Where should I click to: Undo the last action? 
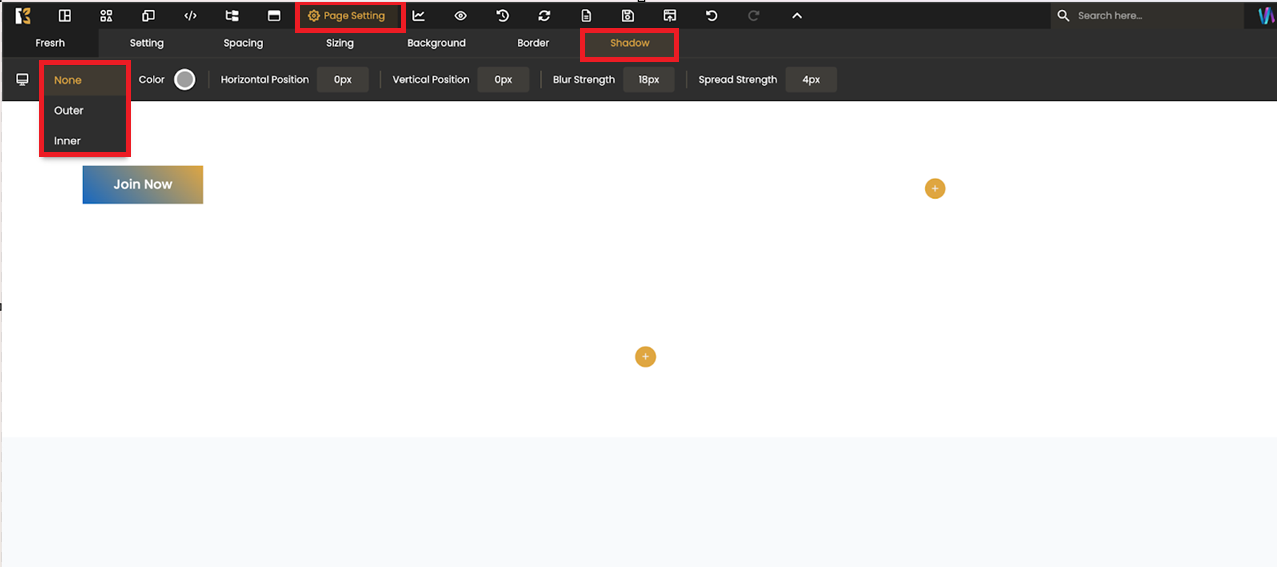pos(712,16)
